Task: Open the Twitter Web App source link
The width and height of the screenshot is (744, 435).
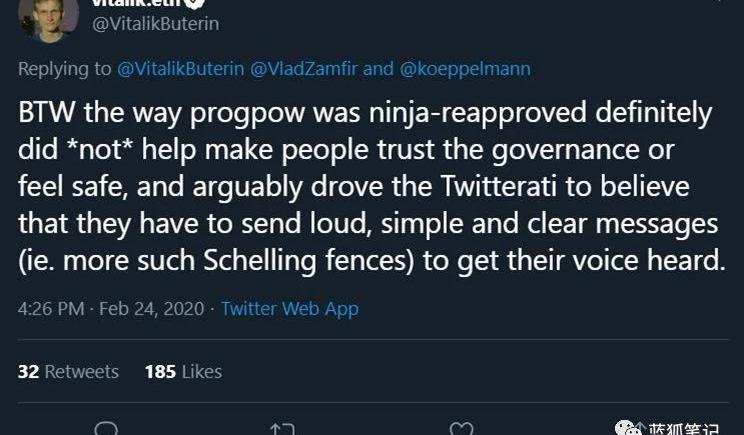Action: point(290,309)
